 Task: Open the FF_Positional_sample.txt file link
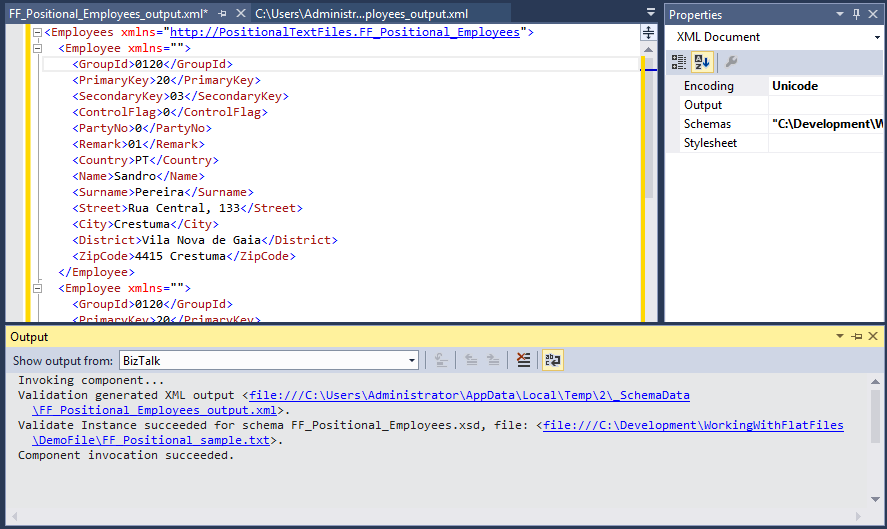pyautogui.click(x=694, y=425)
